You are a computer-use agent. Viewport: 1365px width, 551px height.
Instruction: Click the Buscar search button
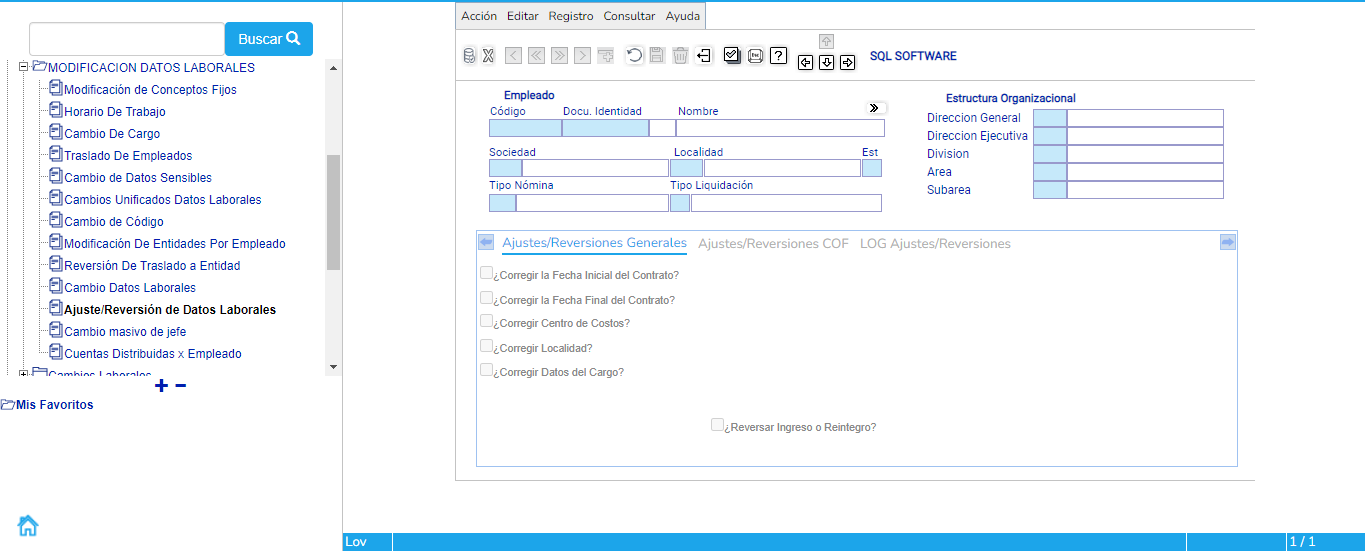(x=269, y=39)
